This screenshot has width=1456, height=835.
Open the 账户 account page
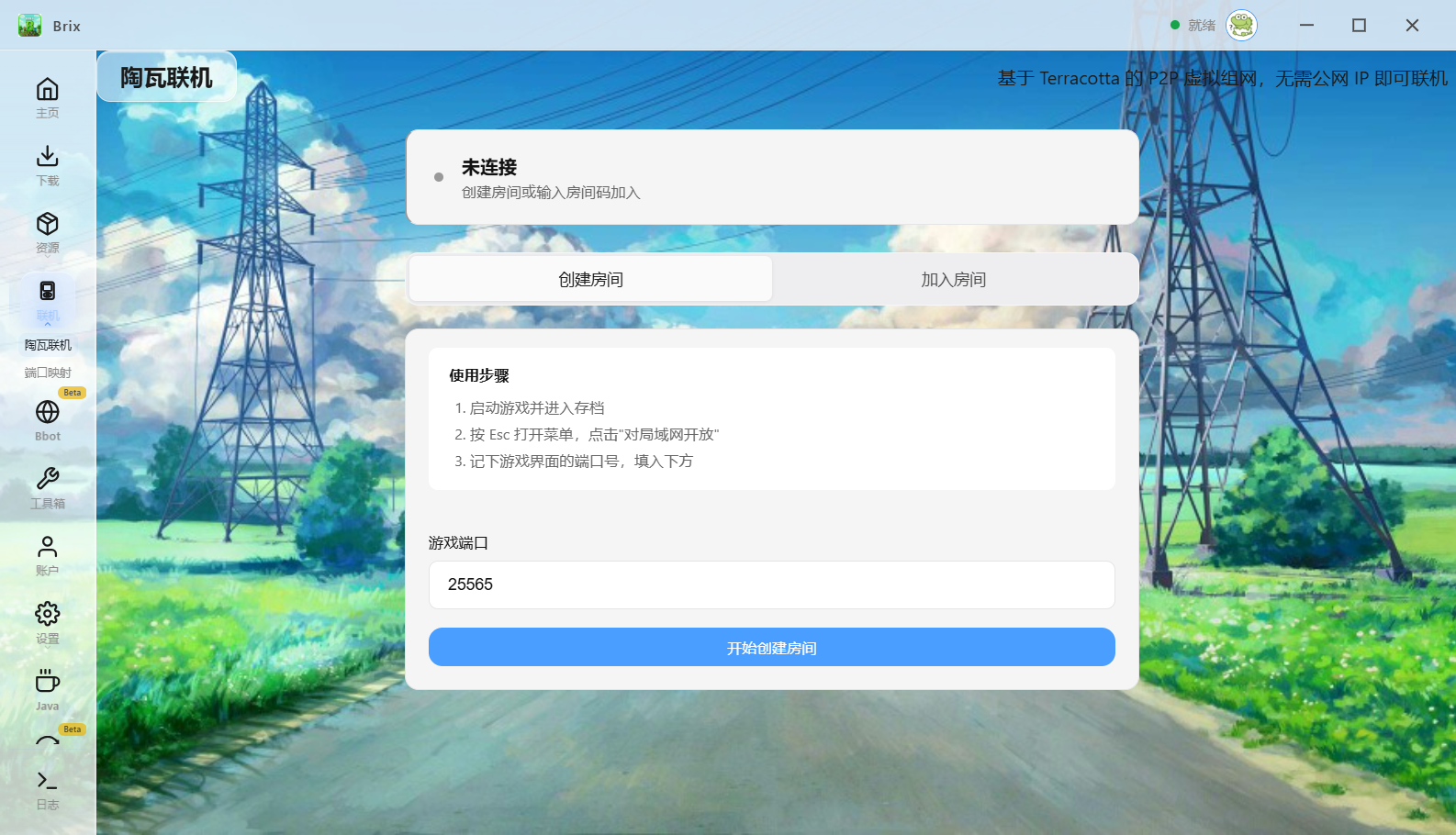(48, 555)
